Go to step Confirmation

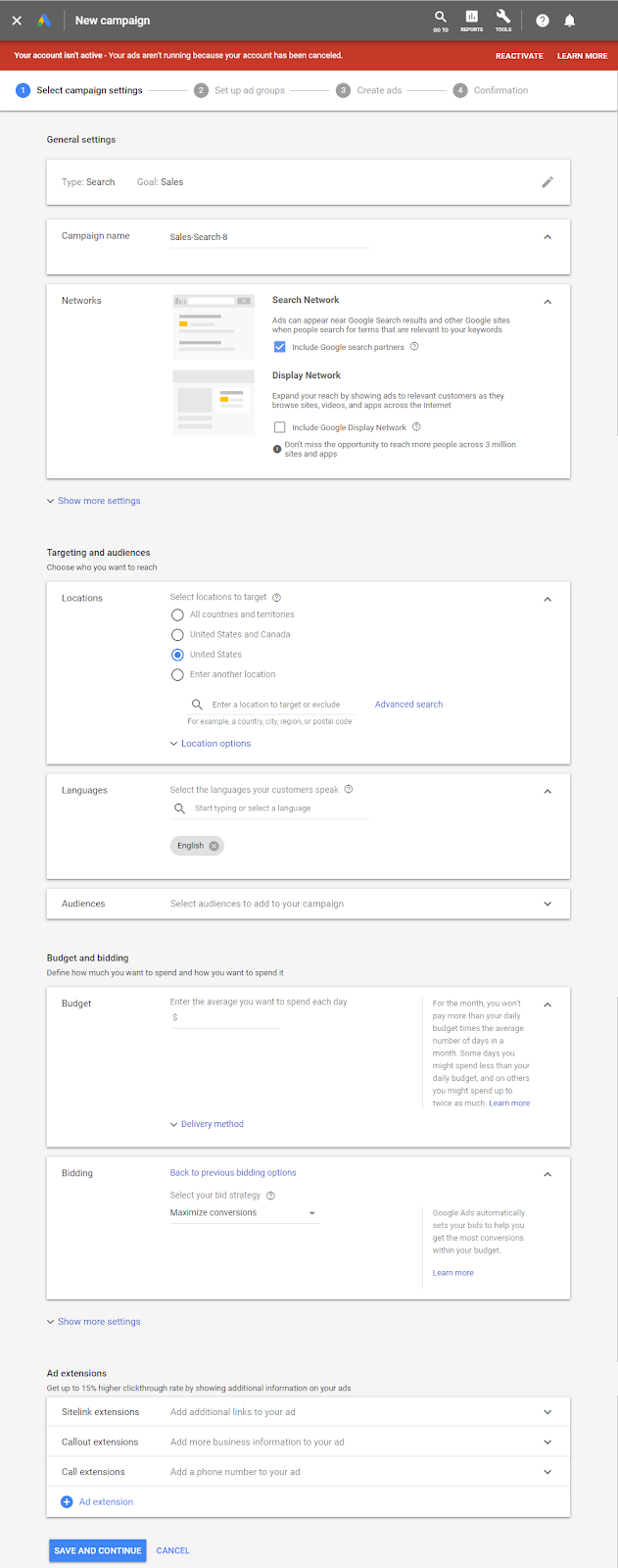click(x=491, y=90)
